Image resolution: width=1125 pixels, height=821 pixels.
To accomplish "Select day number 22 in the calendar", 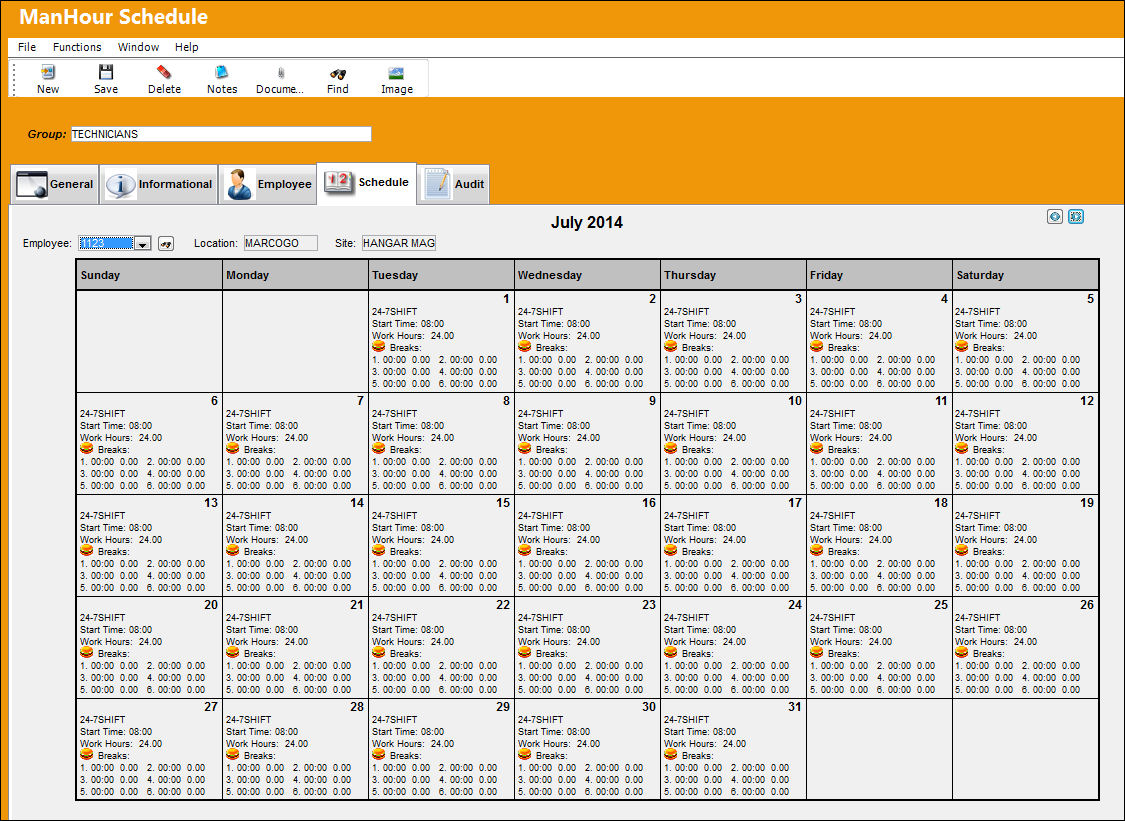I will coord(503,604).
